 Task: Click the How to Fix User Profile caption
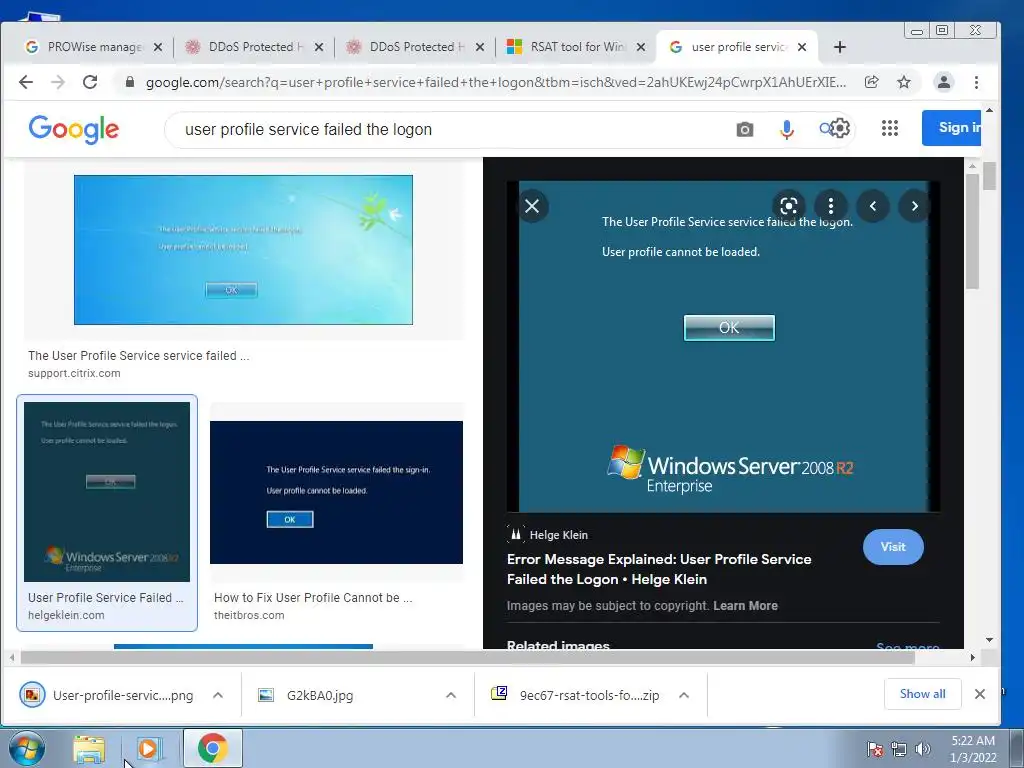tap(313, 598)
